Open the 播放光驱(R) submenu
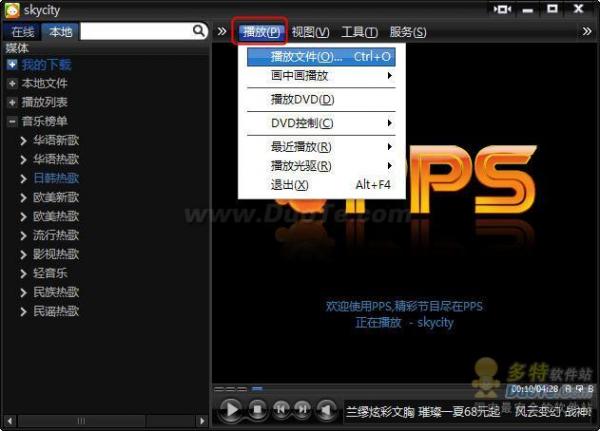This screenshot has height=431, width=600. (x=321, y=166)
